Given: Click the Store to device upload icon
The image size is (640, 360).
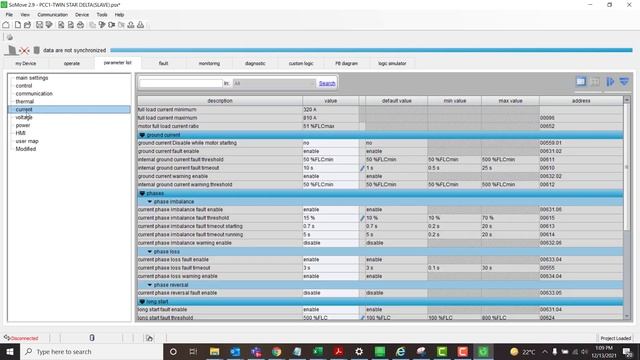Looking at the screenshot, I should coord(131,25).
